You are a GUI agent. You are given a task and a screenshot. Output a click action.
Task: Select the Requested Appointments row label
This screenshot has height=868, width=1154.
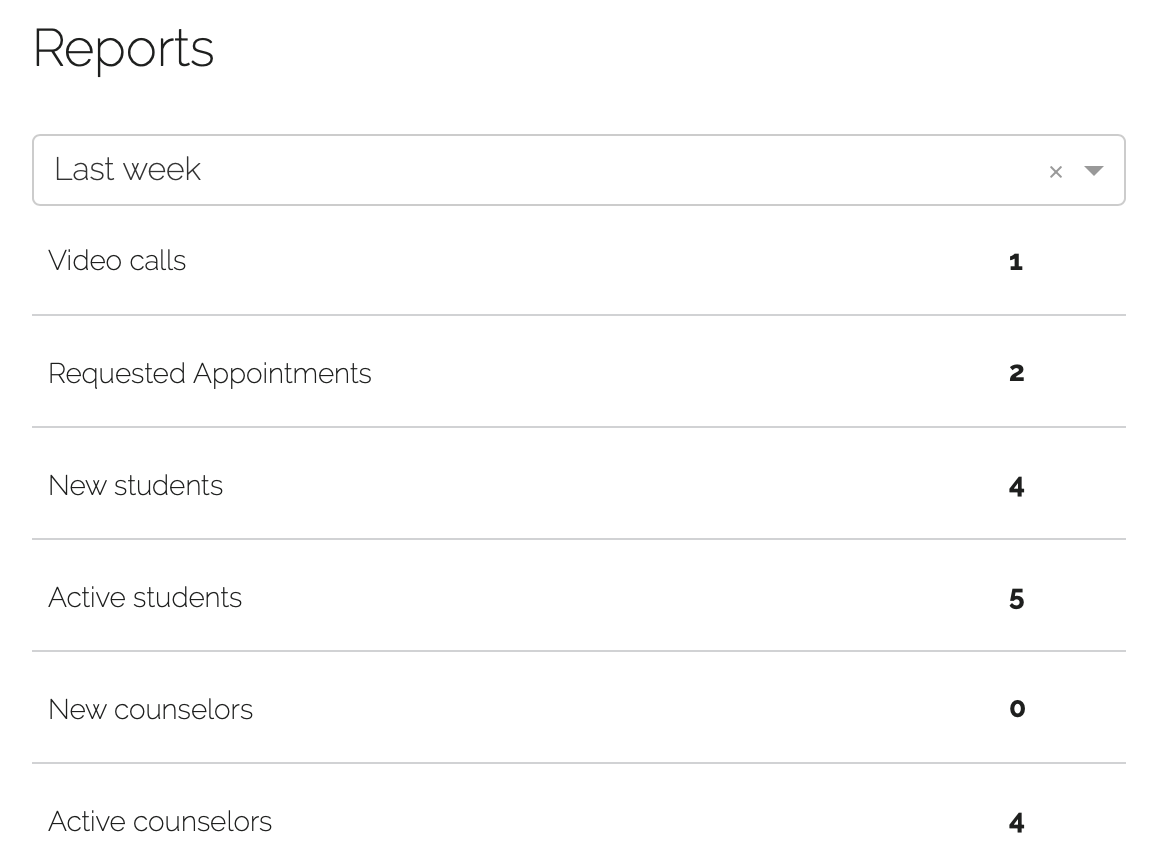pos(209,374)
